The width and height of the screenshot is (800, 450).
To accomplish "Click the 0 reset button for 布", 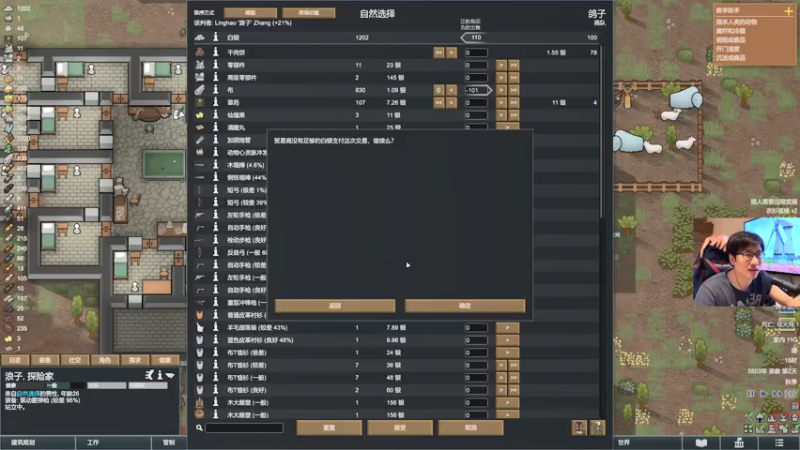I will (x=439, y=90).
